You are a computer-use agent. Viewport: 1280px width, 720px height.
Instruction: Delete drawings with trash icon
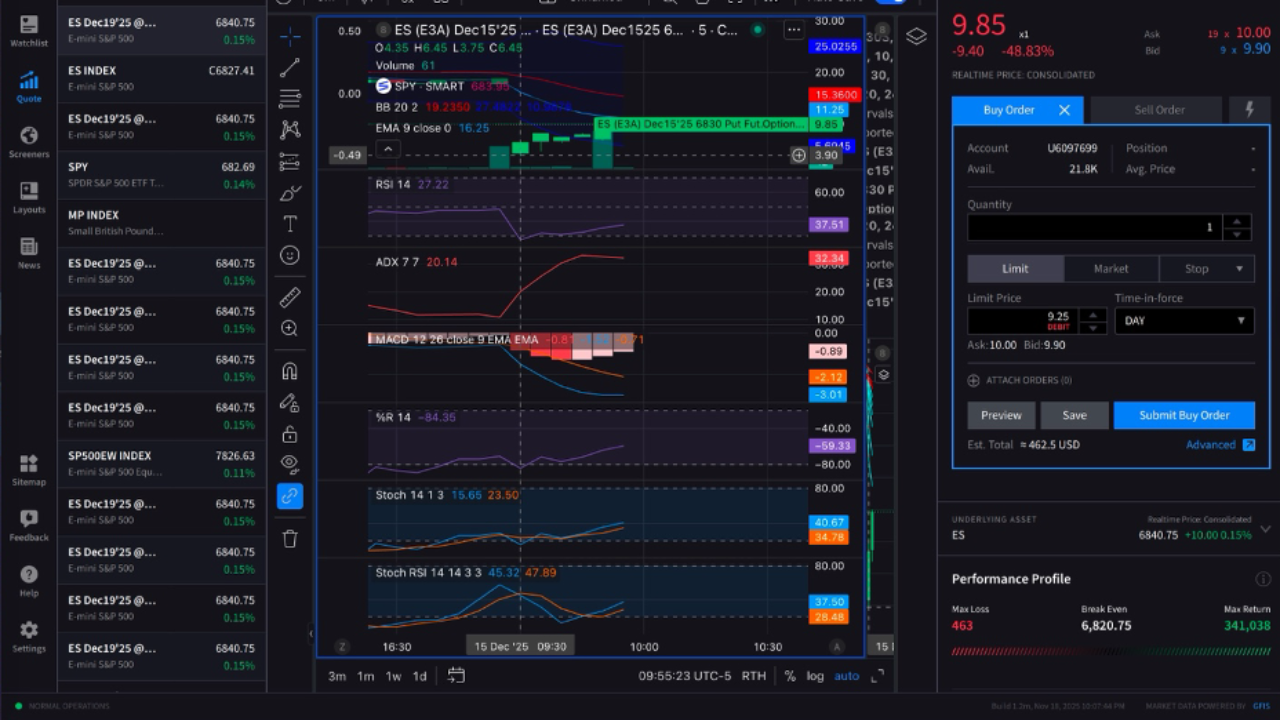(290, 539)
